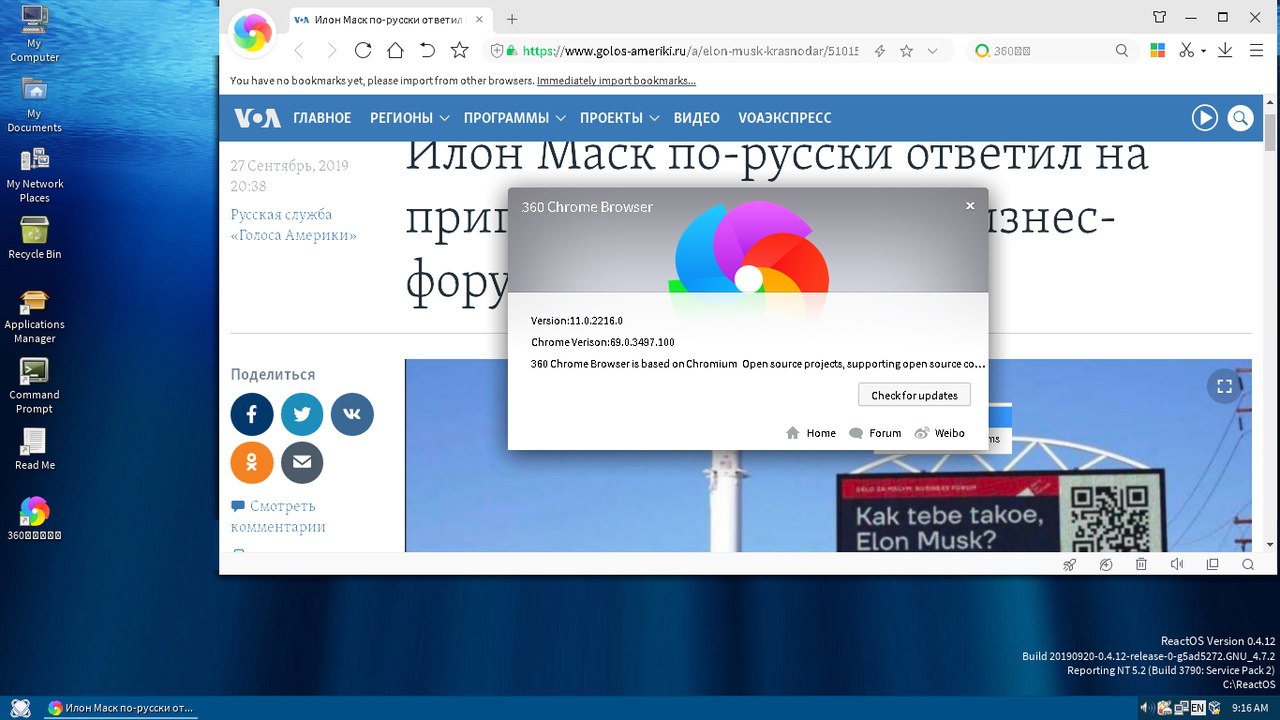Click the zoom magnifier in status bar

1248,565
